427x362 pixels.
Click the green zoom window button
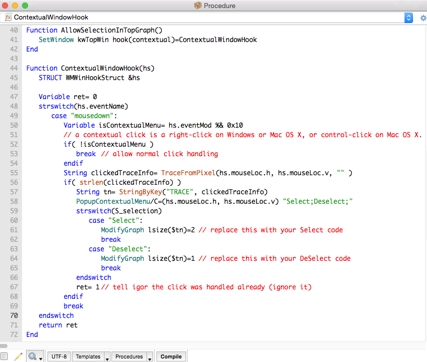click(25, 6)
